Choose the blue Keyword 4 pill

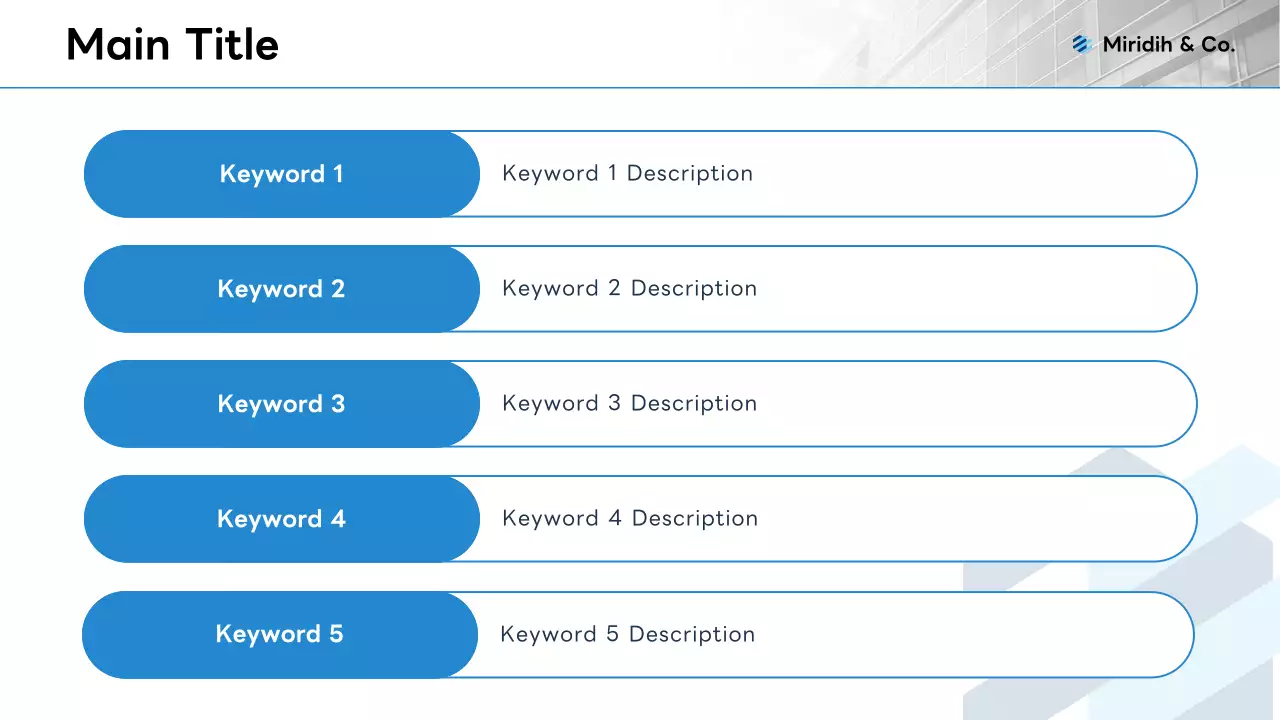(x=281, y=519)
